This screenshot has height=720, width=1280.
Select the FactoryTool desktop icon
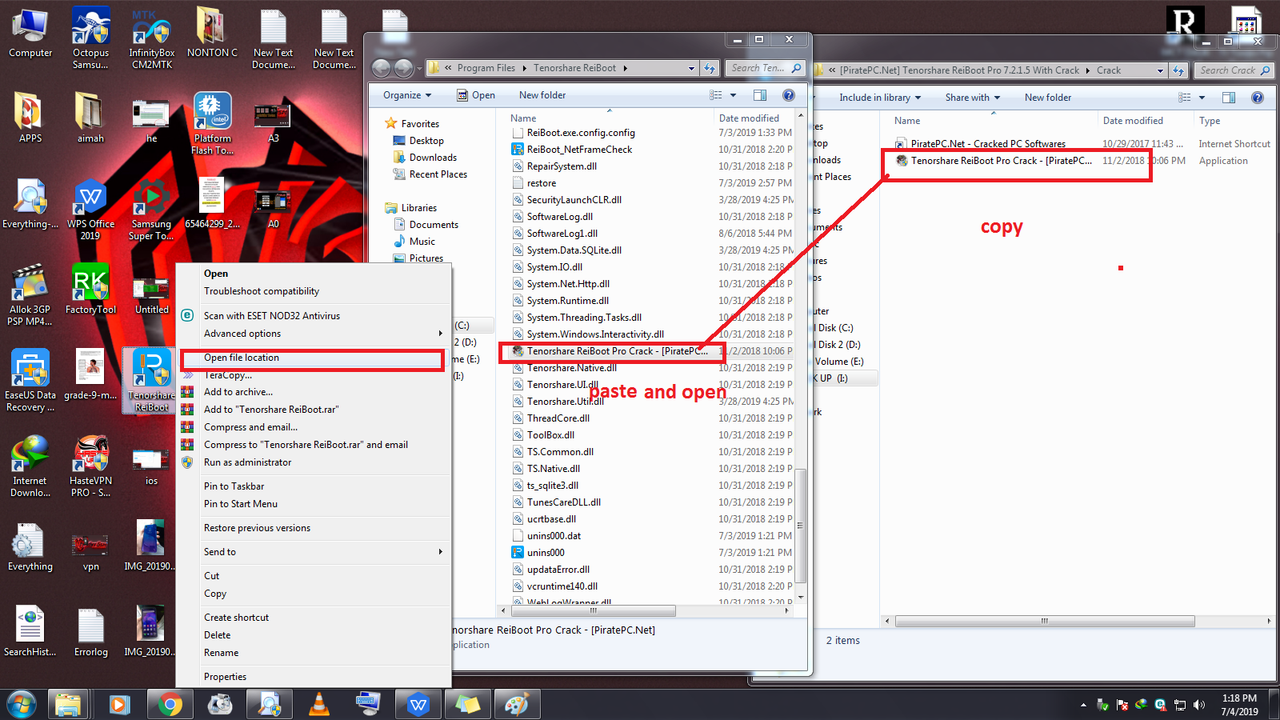(x=91, y=290)
